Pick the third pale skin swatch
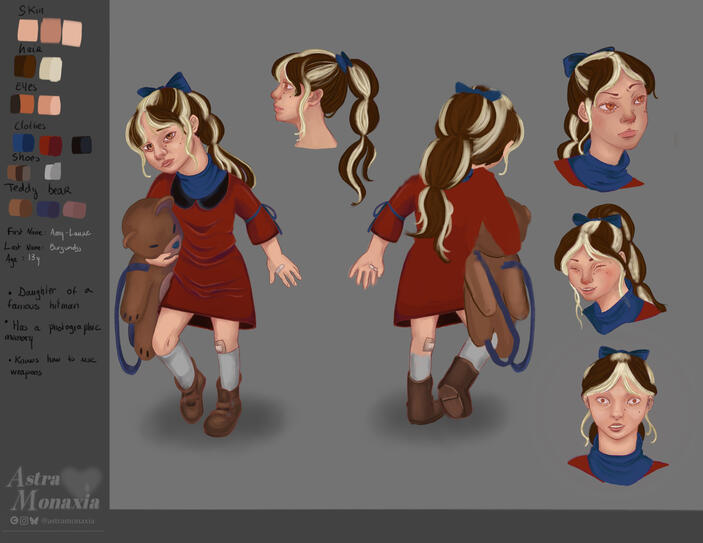The width and height of the screenshot is (703, 543). pyautogui.click(x=72, y=33)
